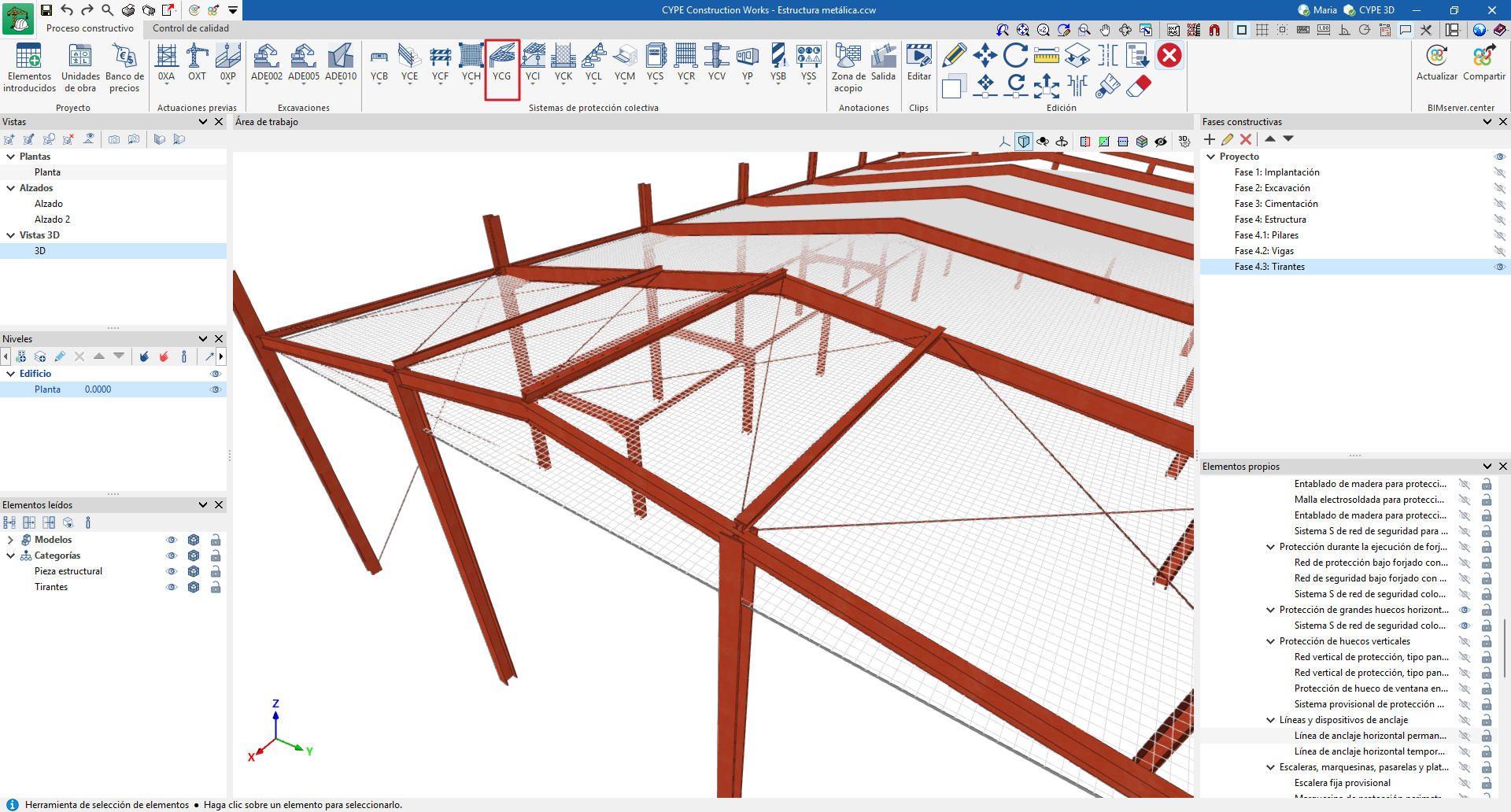Open Elementos introducidos in the ribbon
This screenshot has width=1511, height=812.
[x=29, y=68]
